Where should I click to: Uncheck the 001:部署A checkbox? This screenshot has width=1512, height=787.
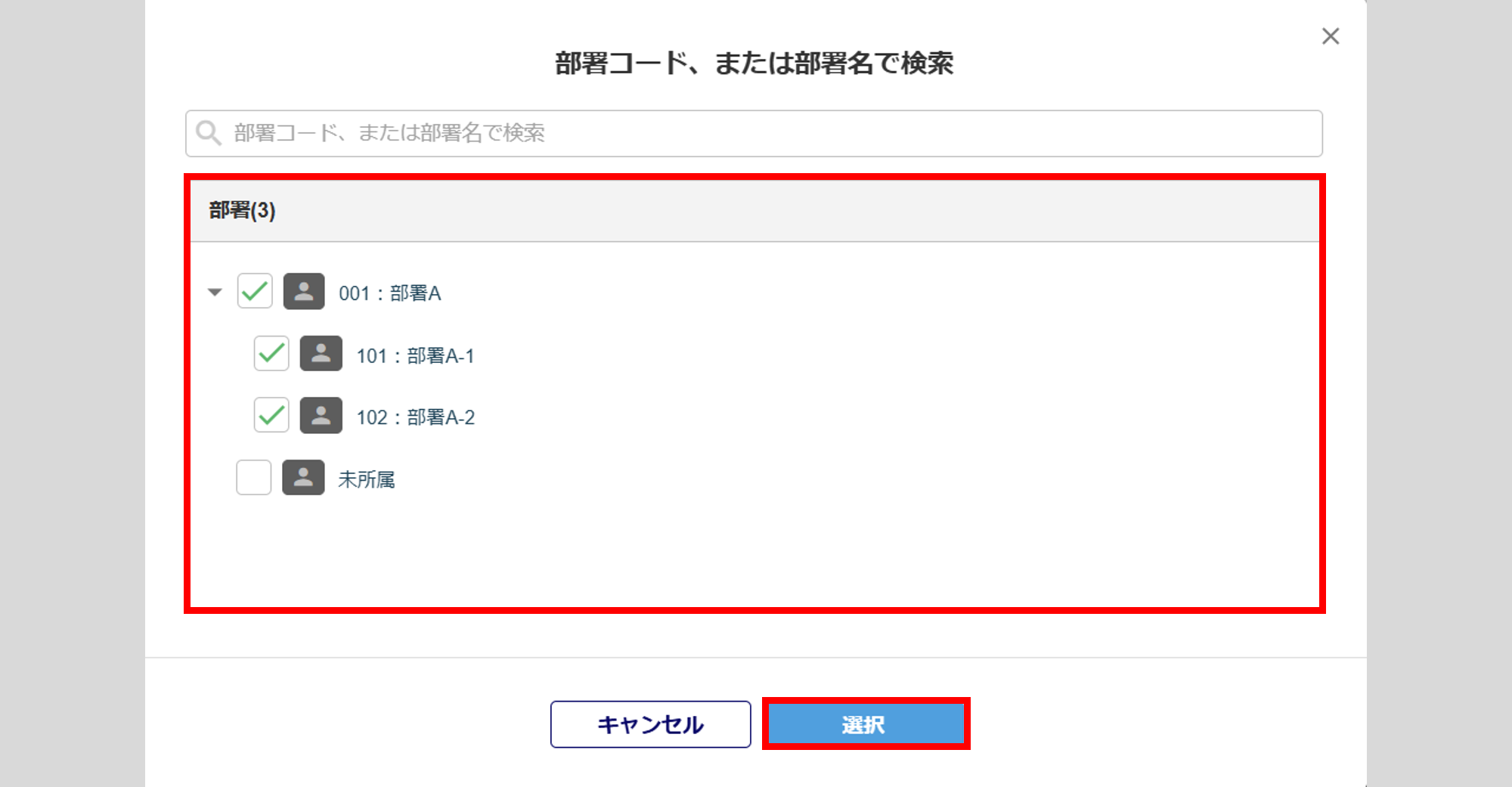[x=255, y=292]
